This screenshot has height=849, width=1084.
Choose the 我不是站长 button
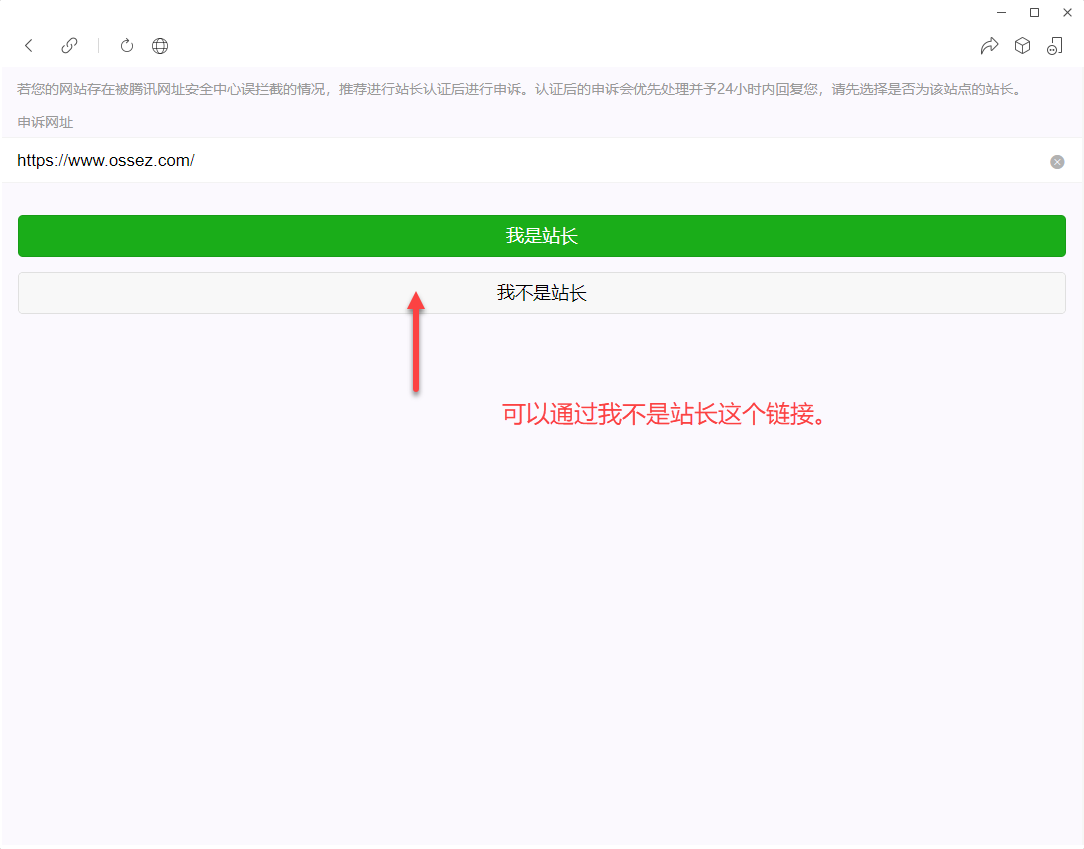click(541, 293)
